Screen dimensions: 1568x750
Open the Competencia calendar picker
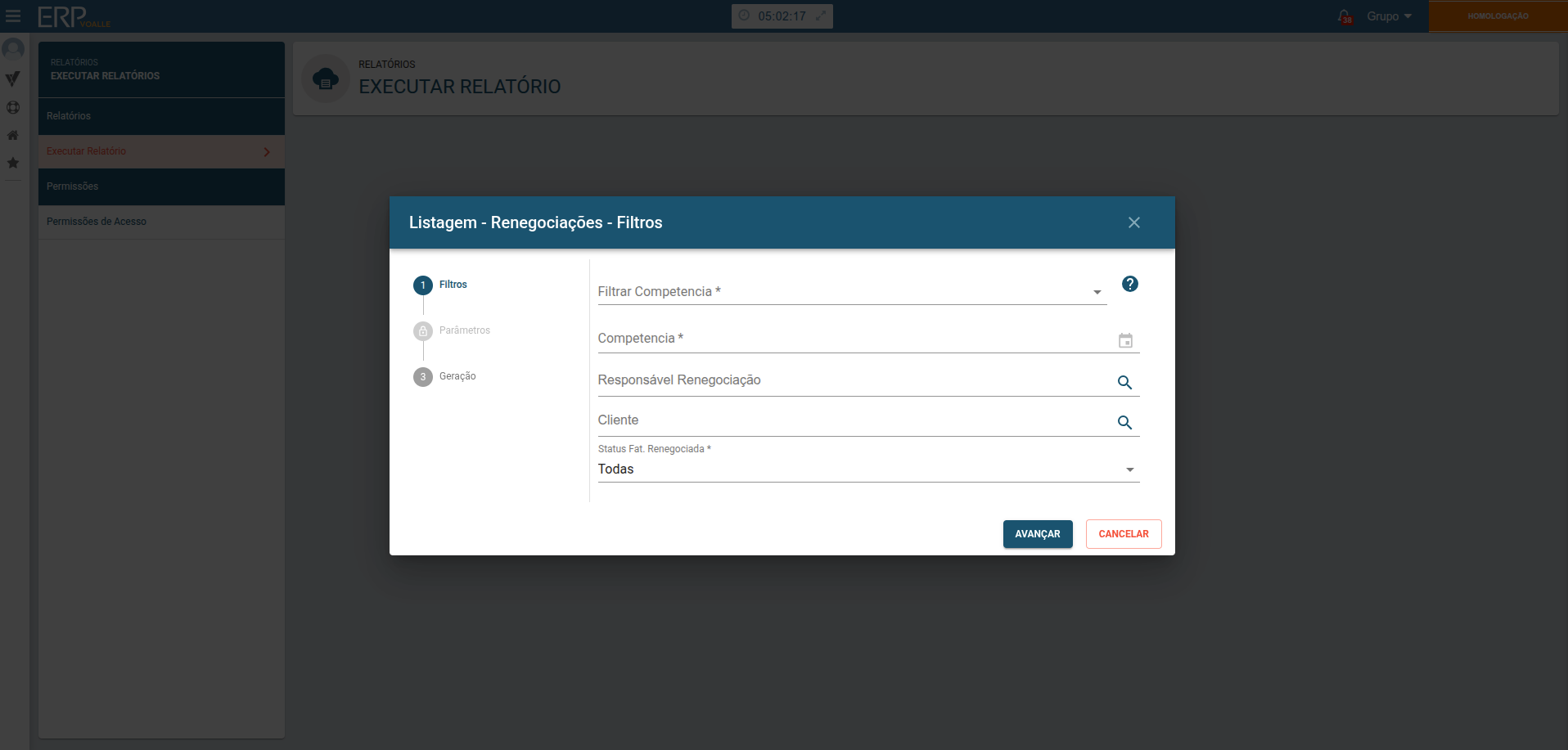click(x=1125, y=340)
